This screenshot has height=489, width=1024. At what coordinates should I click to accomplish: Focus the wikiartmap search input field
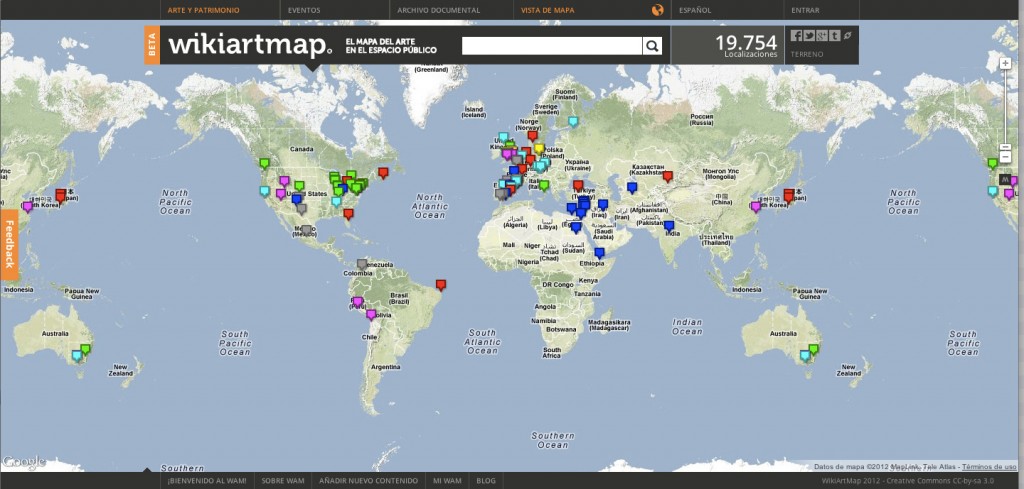tap(551, 46)
